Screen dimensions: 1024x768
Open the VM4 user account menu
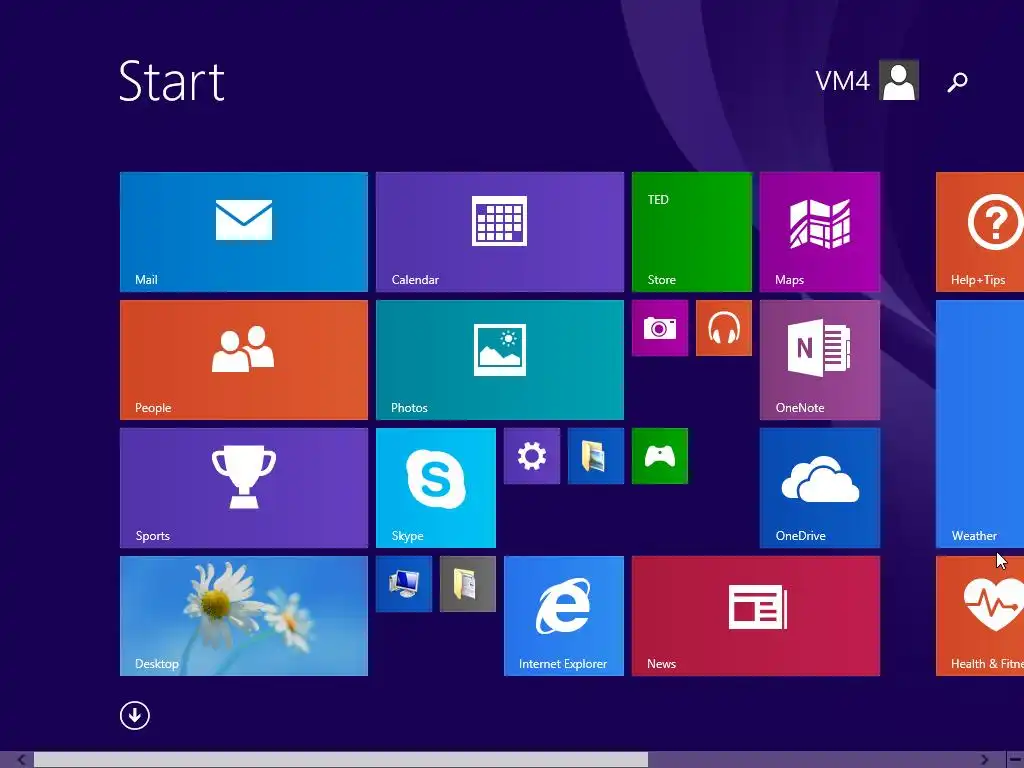coord(867,80)
